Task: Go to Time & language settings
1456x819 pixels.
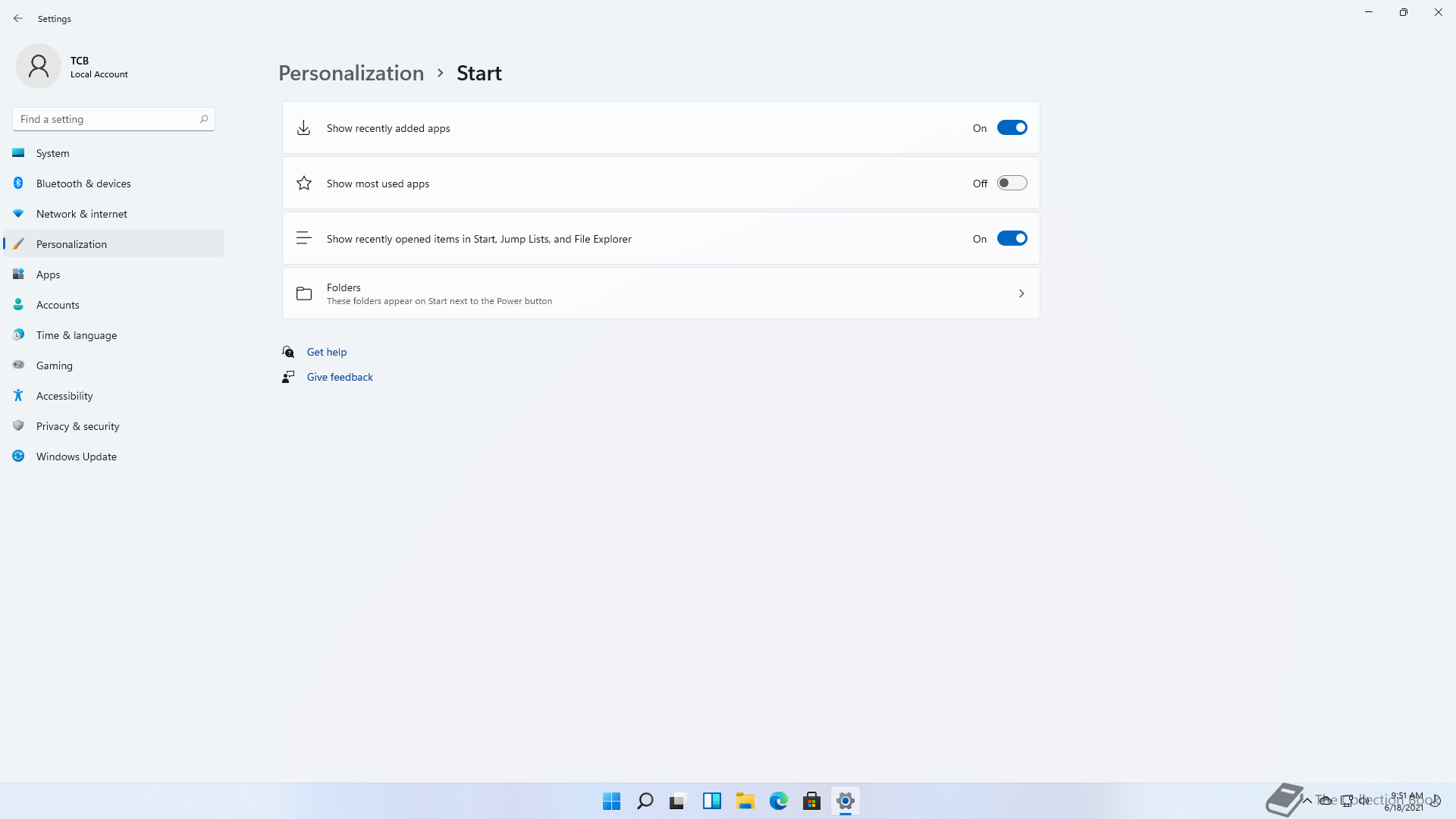Action: pos(114,335)
